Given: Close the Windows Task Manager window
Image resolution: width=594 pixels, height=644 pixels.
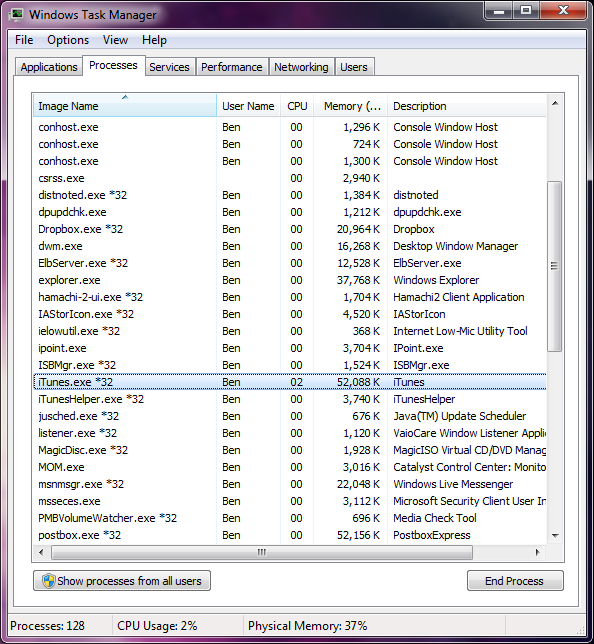Looking at the screenshot, I should [563, 10].
